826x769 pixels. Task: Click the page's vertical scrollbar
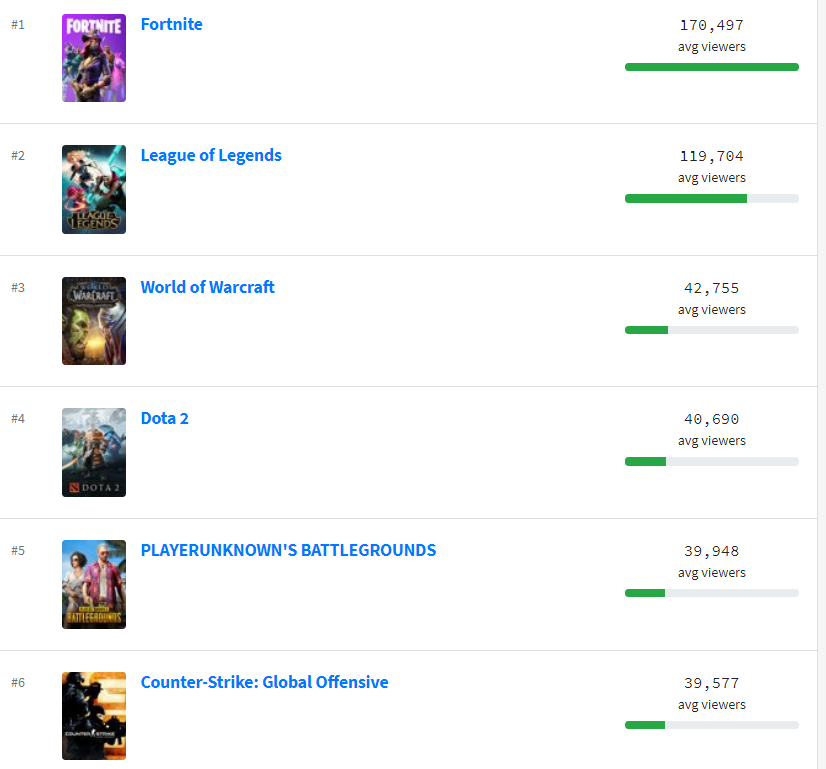(x=821, y=384)
